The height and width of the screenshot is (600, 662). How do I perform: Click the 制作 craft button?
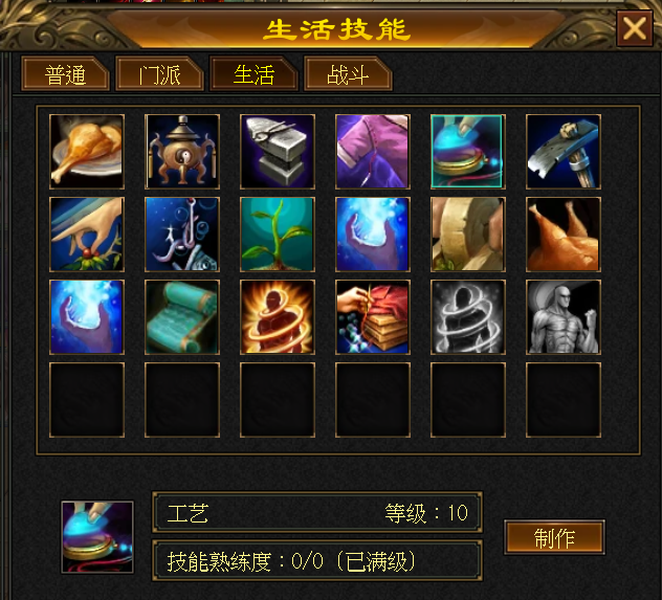coord(554,538)
